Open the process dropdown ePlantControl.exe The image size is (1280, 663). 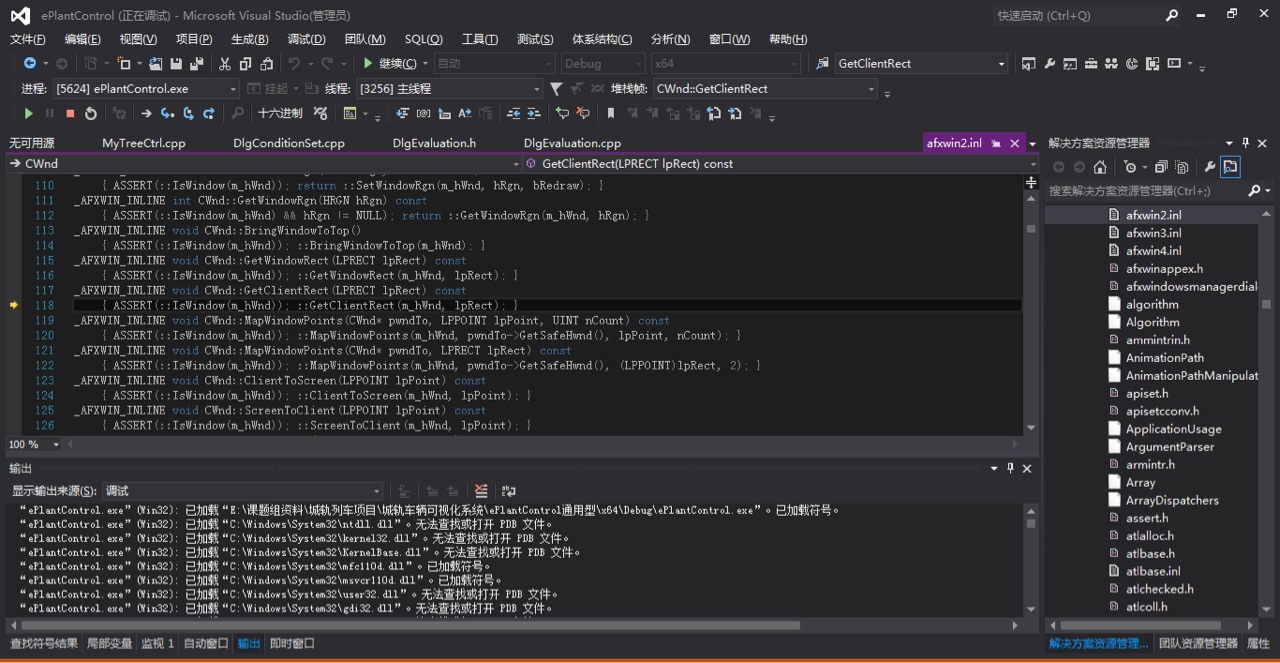click(x=146, y=89)
